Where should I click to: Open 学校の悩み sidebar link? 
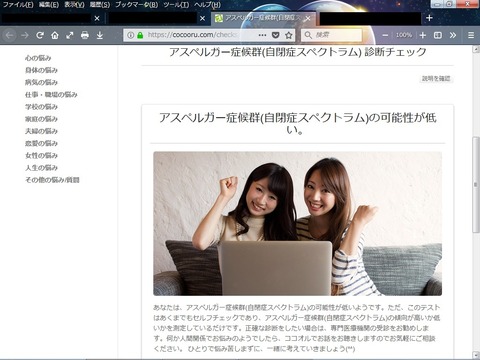41,107
